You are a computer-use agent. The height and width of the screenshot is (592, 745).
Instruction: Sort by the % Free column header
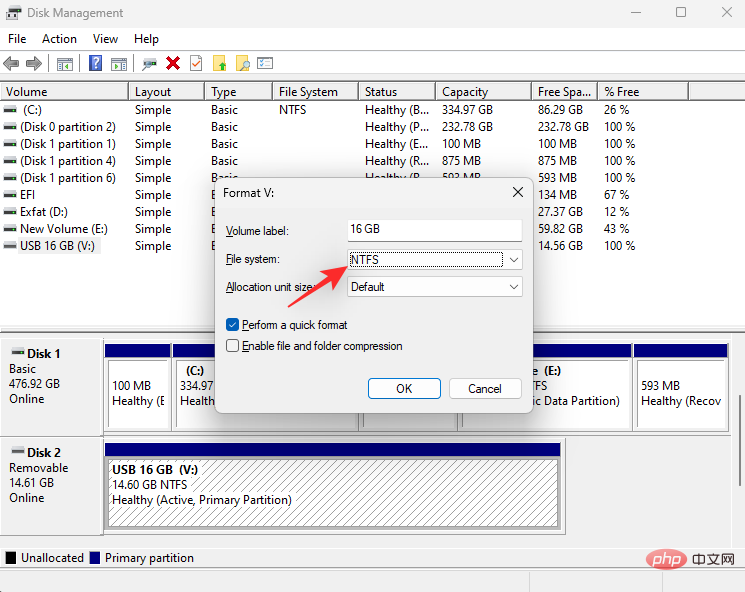click(643, 92)
